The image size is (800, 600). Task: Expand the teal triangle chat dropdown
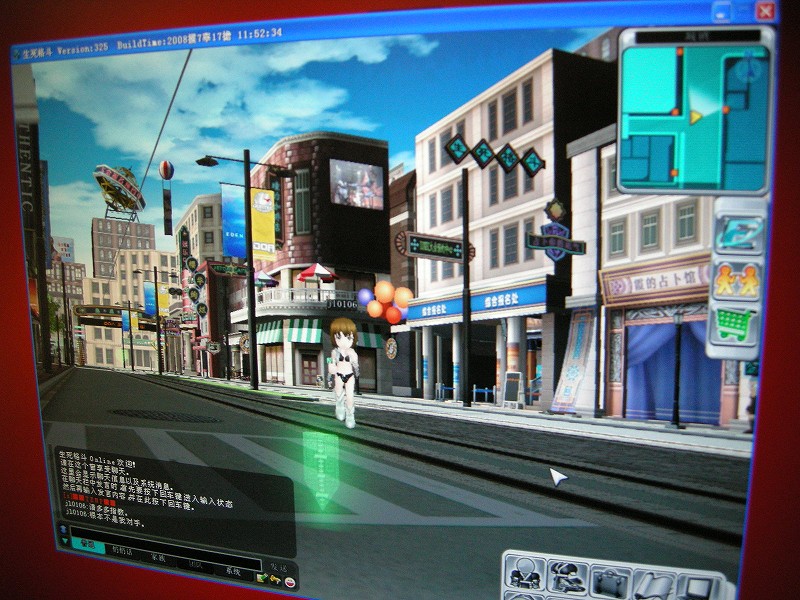65,541
